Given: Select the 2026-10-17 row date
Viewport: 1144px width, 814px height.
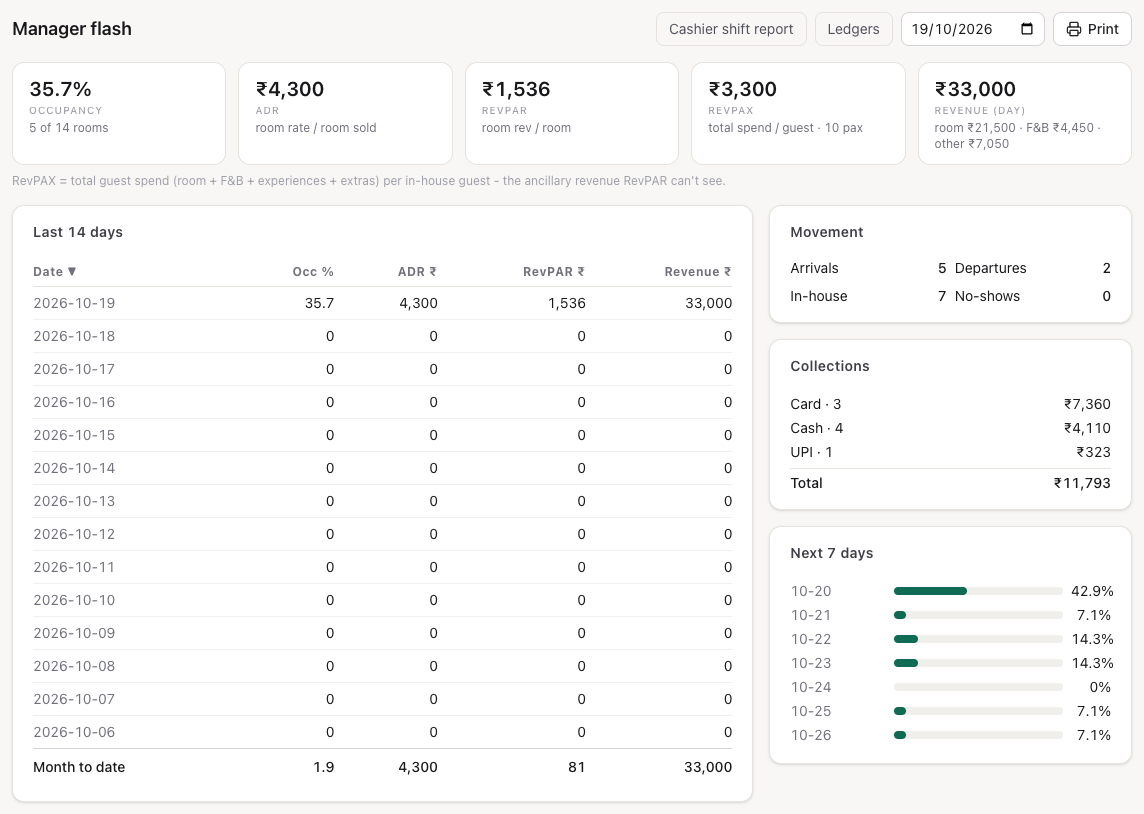Looking at the screenshot, I should coord(74,369).
